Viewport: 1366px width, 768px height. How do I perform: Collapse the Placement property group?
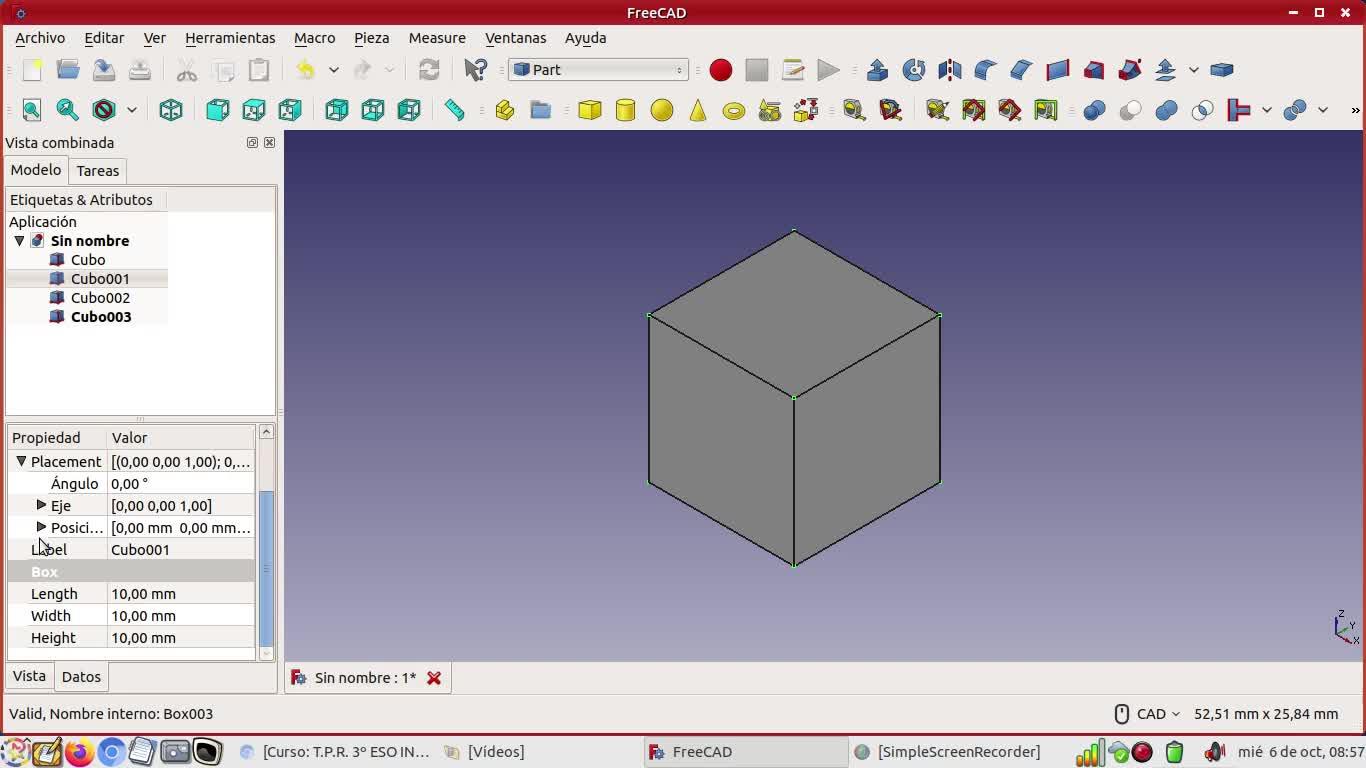tap(21, 461)
